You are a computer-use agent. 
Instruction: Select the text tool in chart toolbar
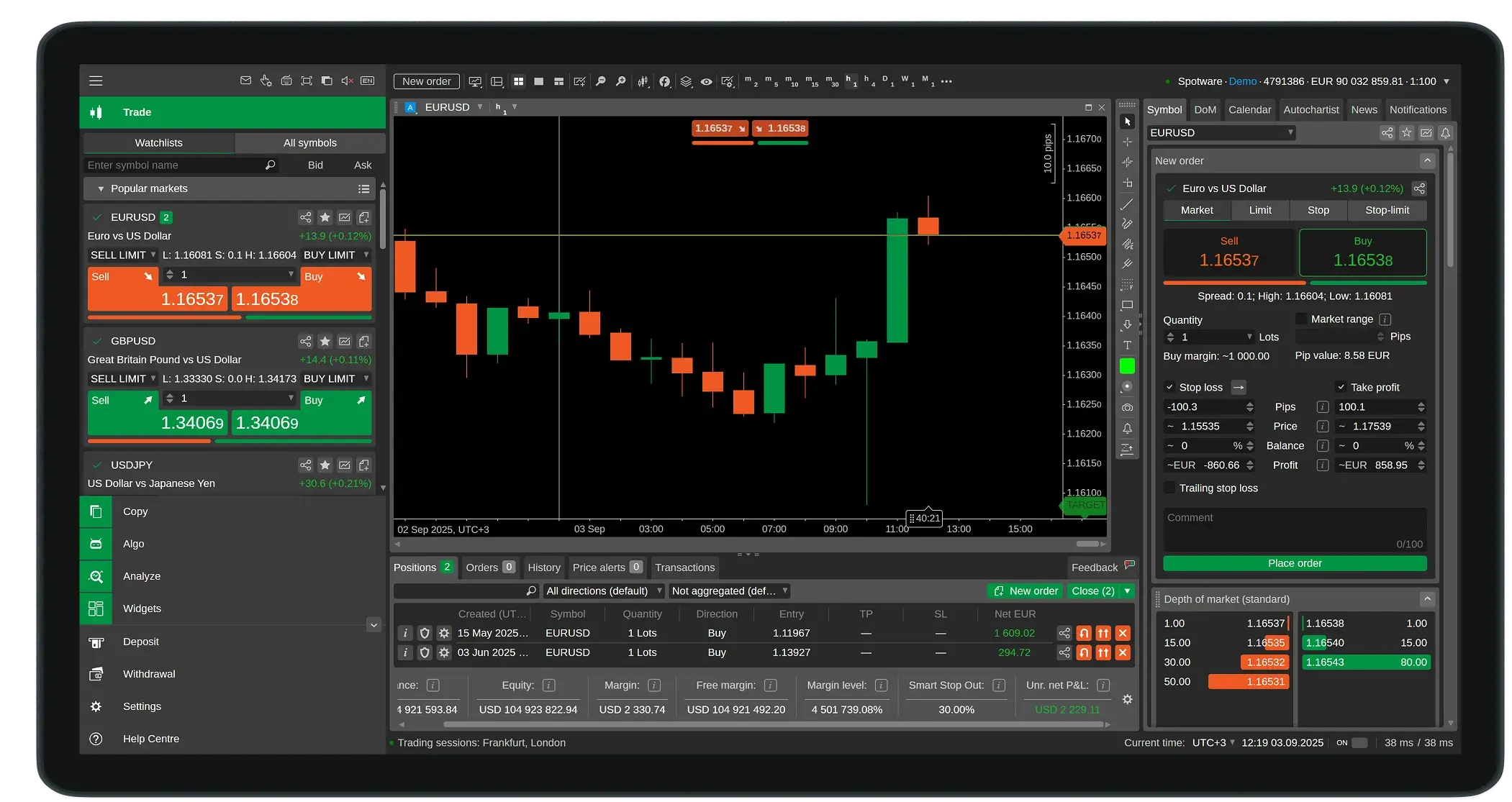tap(1127, 345)
